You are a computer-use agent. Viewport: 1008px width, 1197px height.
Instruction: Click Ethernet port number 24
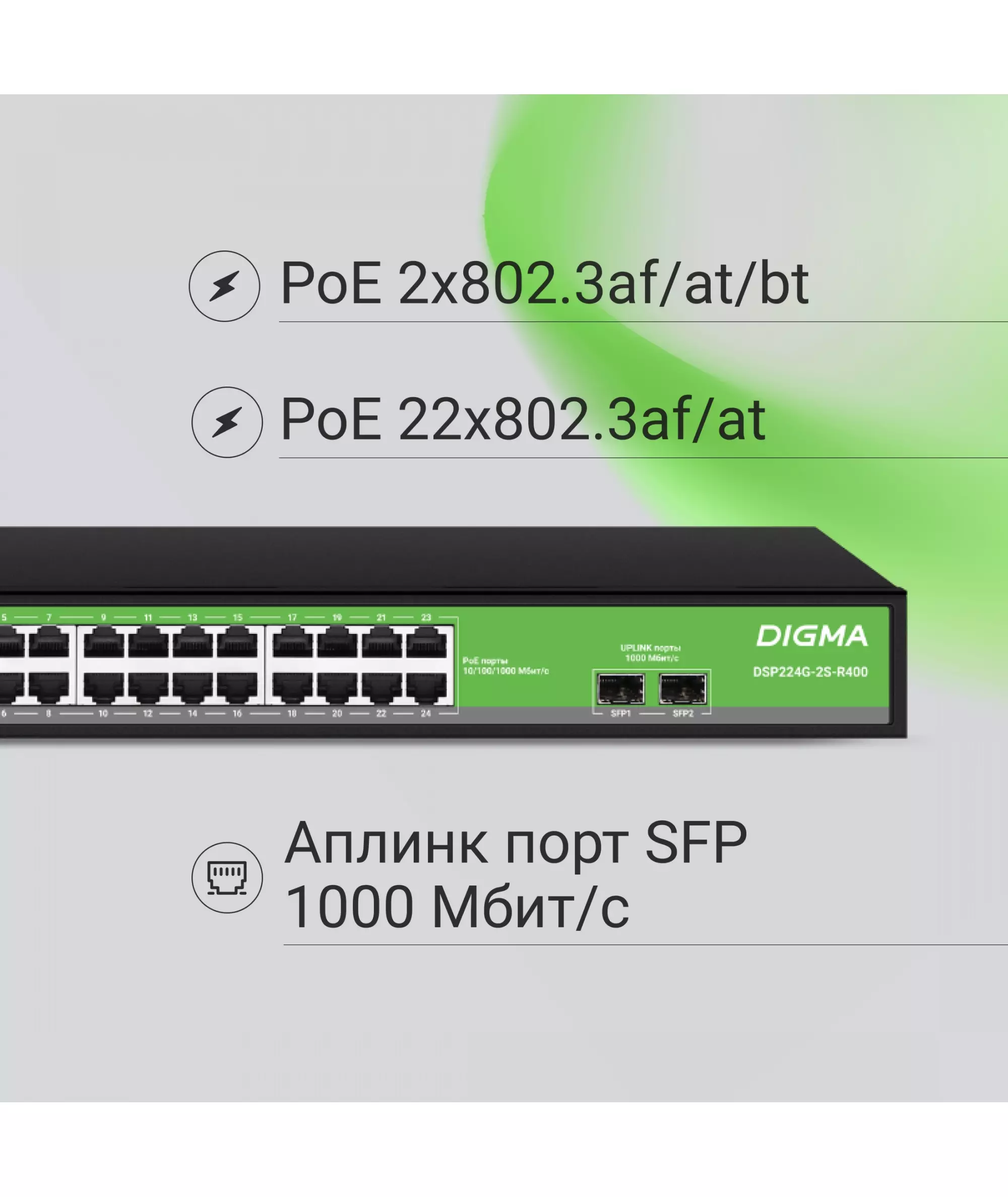[x=426, y=688]
